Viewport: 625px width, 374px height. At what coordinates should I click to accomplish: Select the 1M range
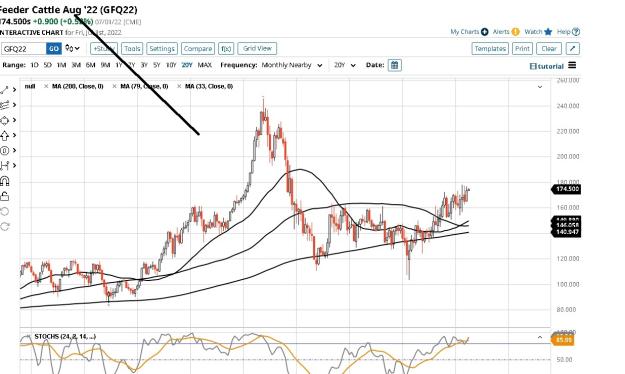coord(61,65)
